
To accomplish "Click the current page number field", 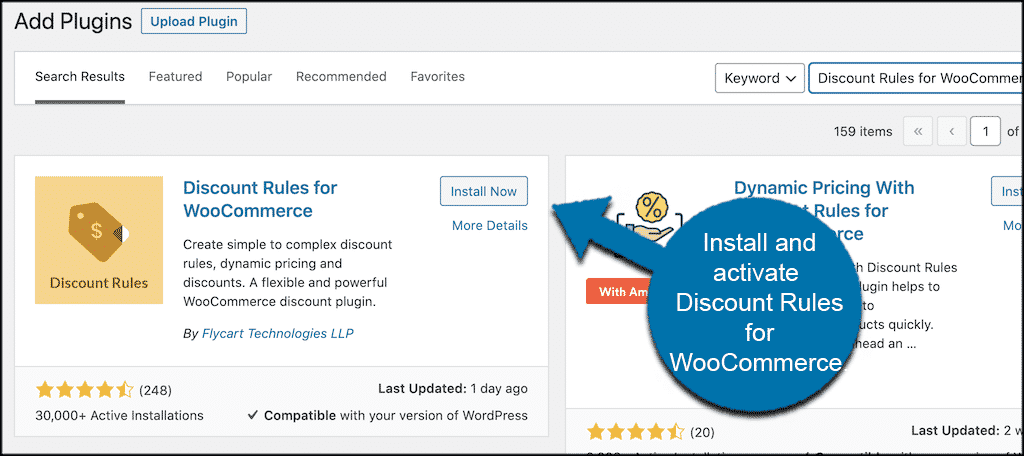I will (x=985, y=131).
